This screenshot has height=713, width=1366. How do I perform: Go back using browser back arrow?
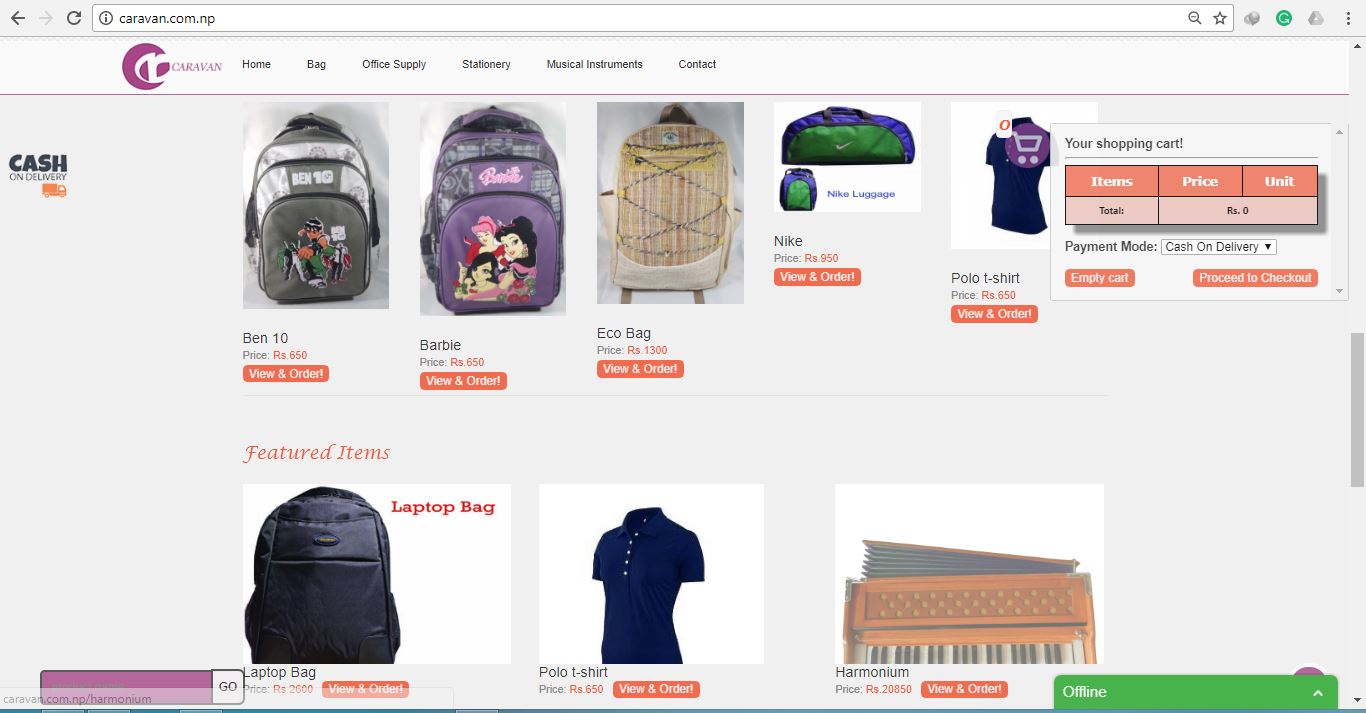[x=18, y=18]
